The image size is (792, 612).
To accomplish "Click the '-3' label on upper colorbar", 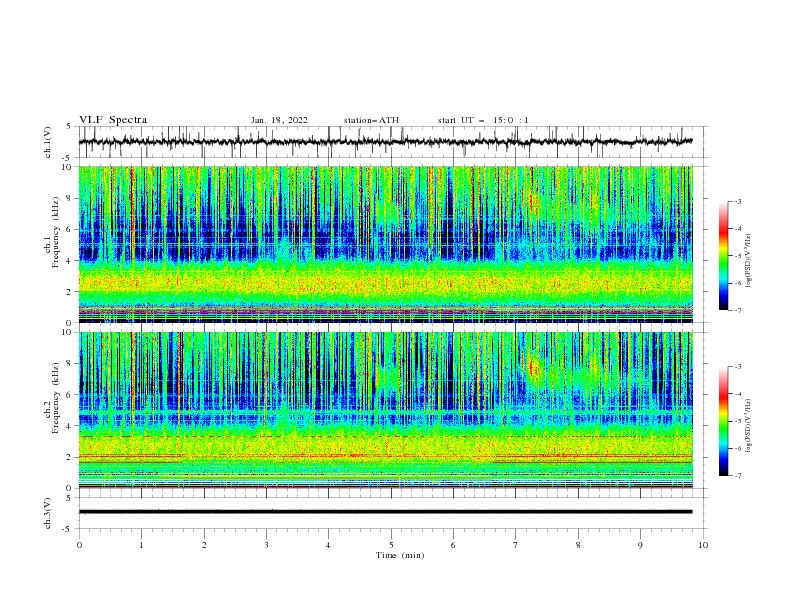I will click(737, 201).
